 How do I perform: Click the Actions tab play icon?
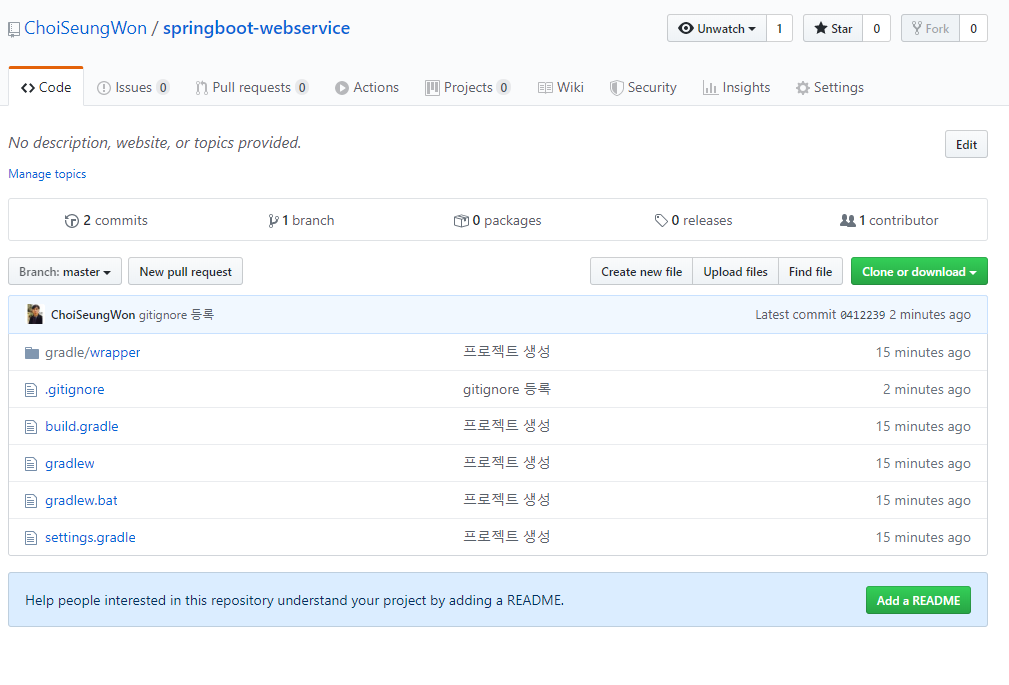click(342, 88)
